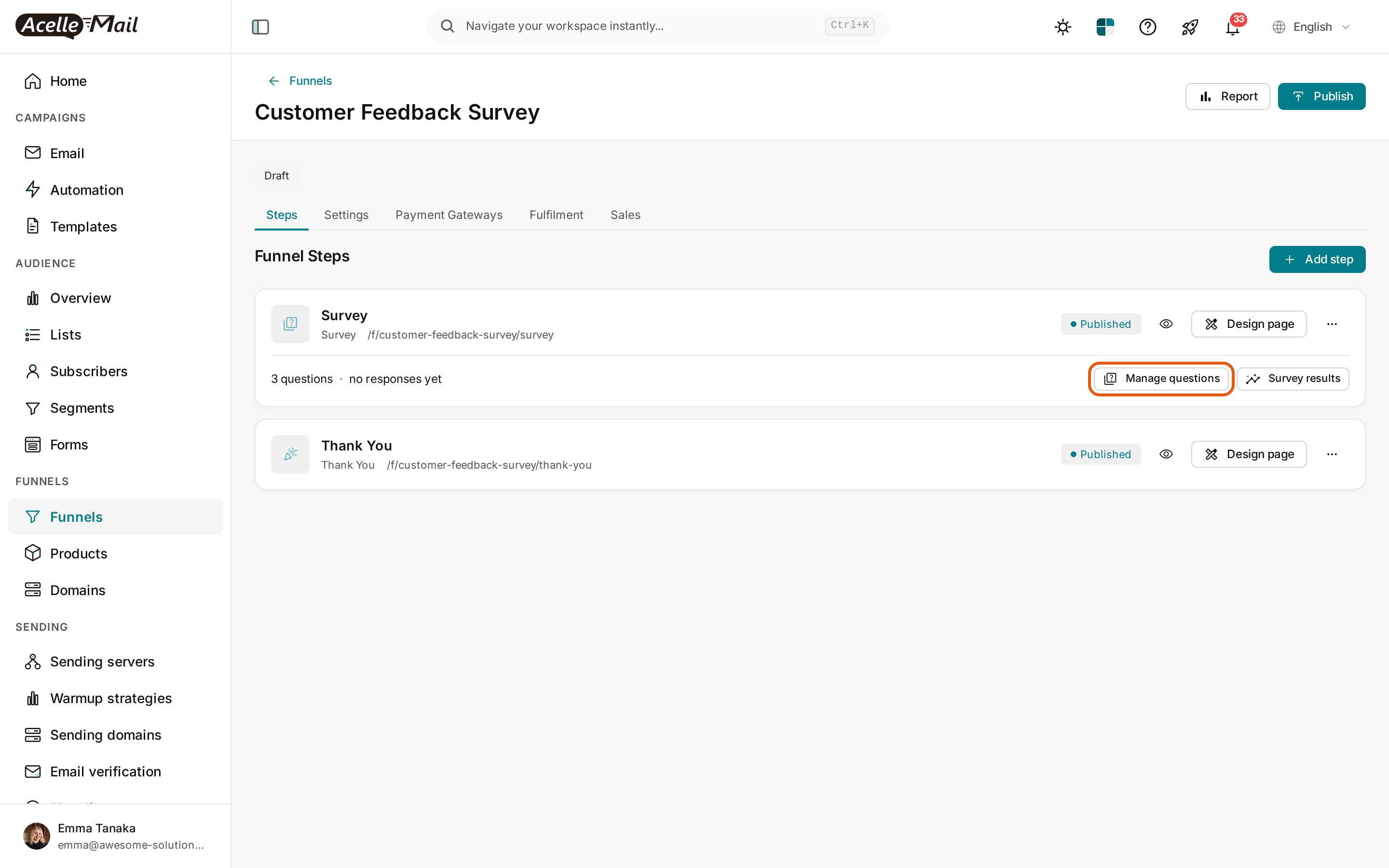Screen dimensions: 1389x868
Task: Open Sending servers in sidebar
Action: [115, 662]
